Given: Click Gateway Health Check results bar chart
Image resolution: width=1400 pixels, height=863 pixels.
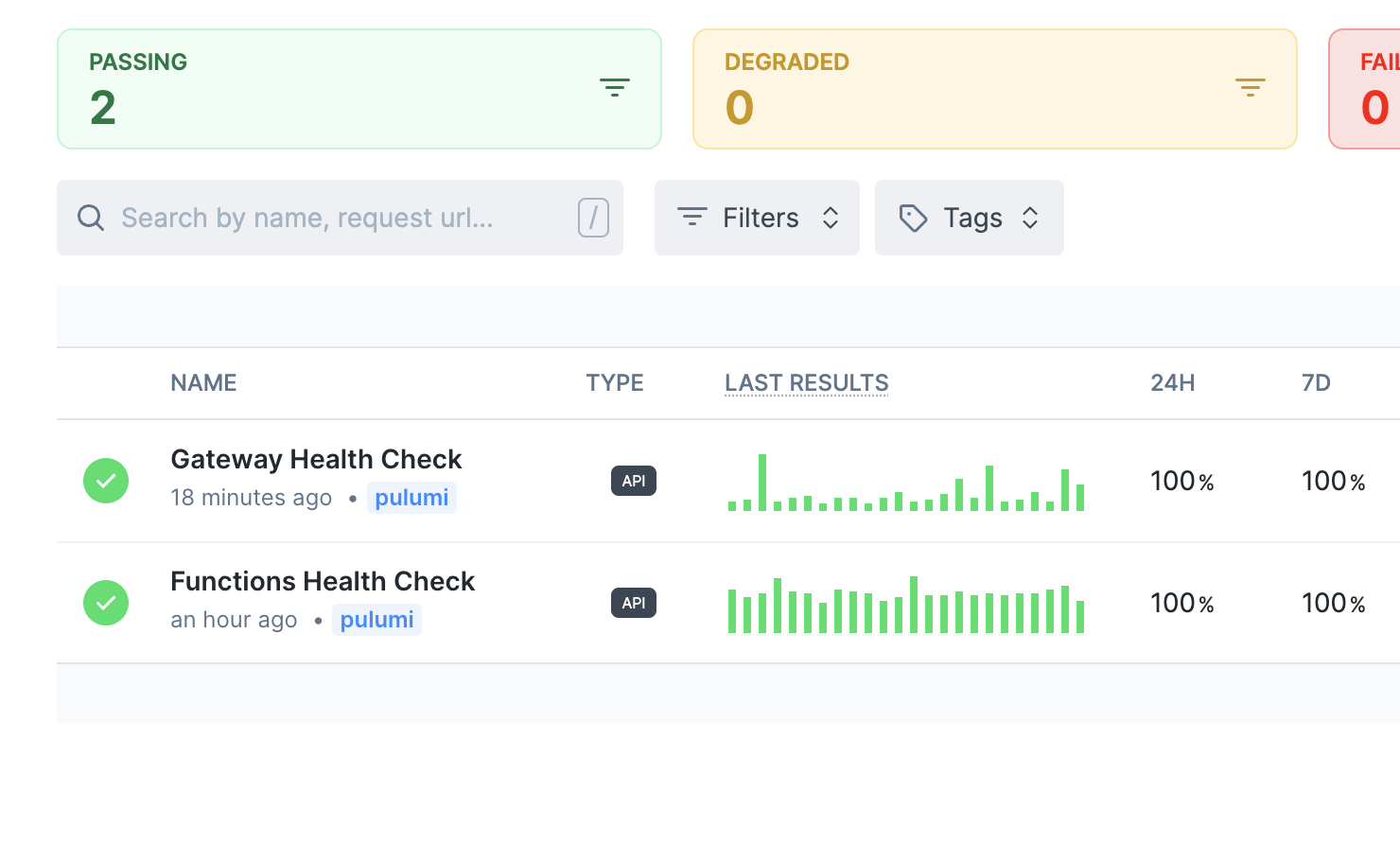Looking at the screenshot, I should [x=905, y=484].
